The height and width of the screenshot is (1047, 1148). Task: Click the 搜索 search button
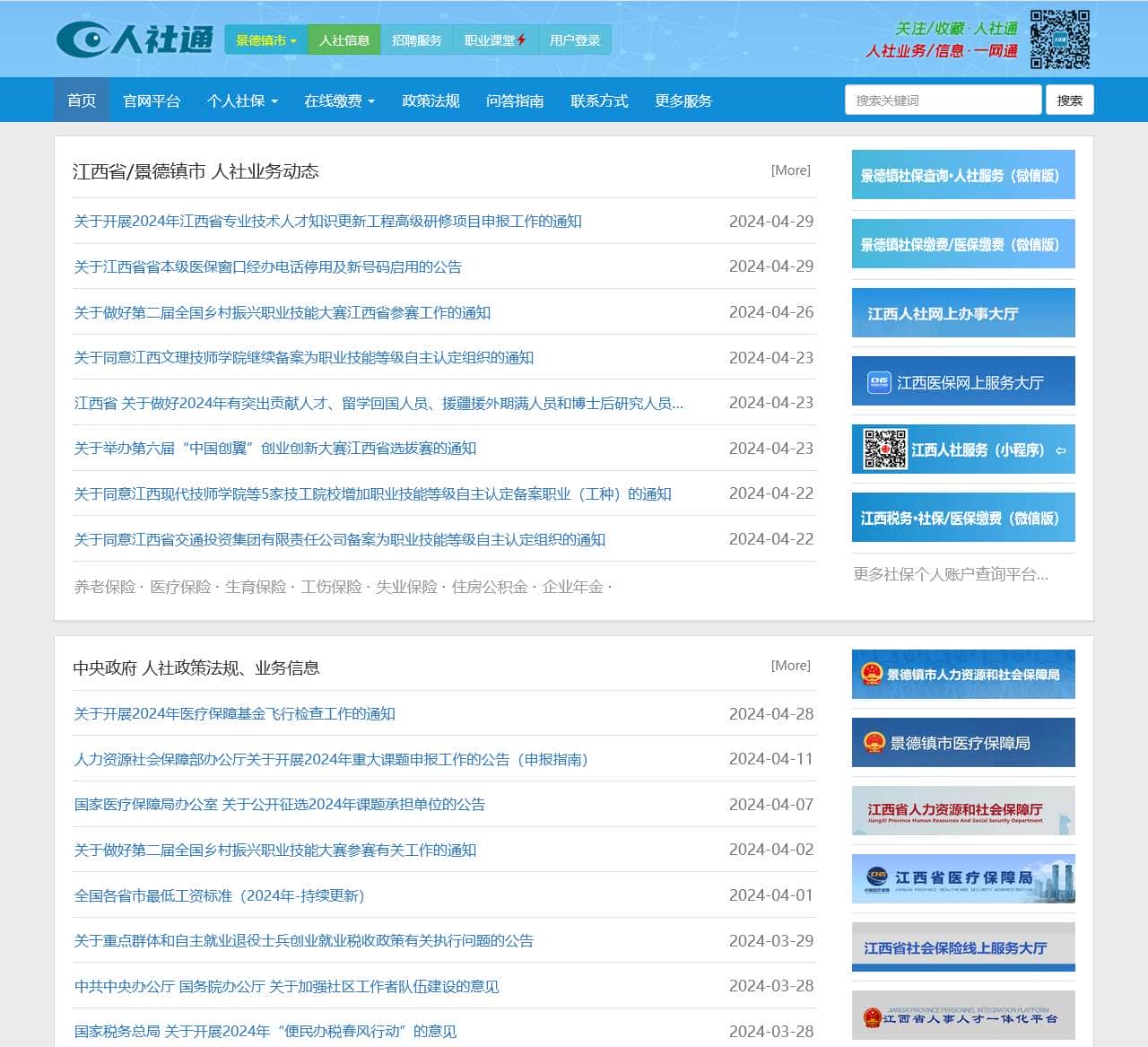tap(1069, 99)
